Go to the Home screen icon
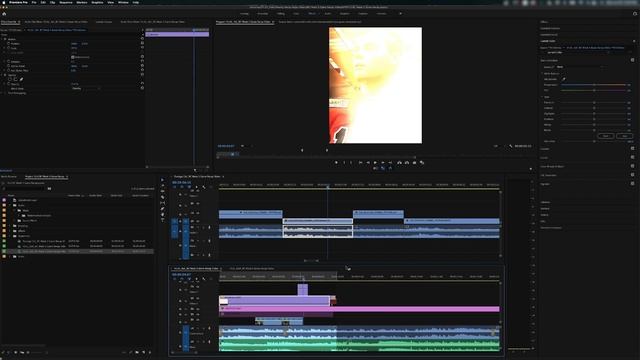The width and height of the screenshot is (640, 360). 4,13
